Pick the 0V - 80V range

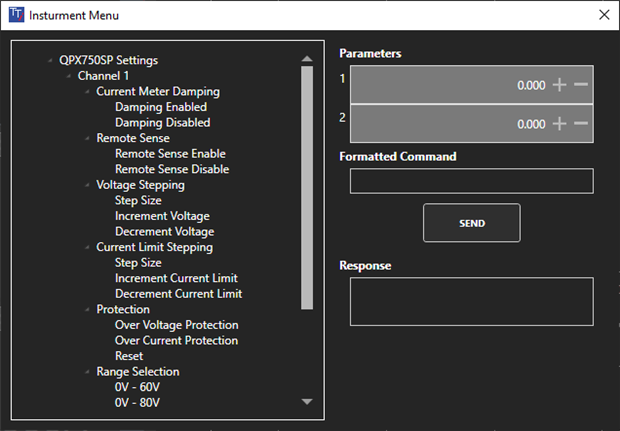138,402
